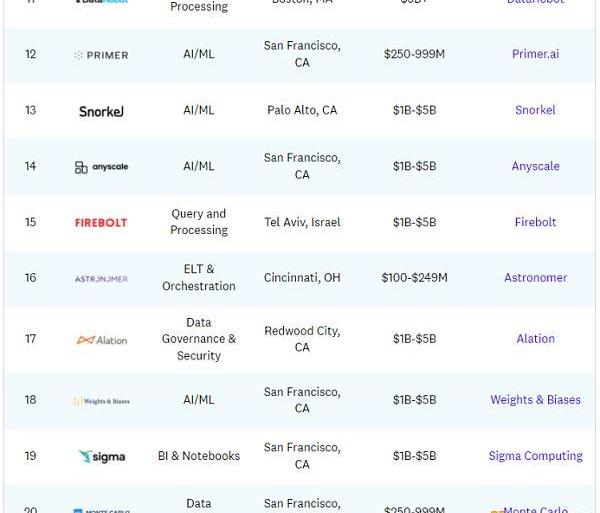Click the Snorkel logo image
600x513 pixels.
tap(101, 112)
